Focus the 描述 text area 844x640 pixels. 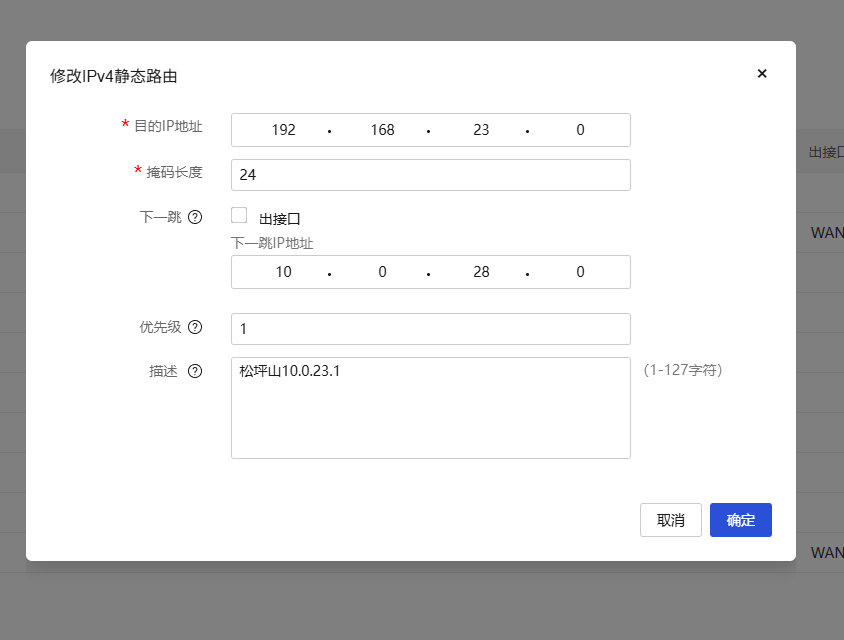(431, 408)
